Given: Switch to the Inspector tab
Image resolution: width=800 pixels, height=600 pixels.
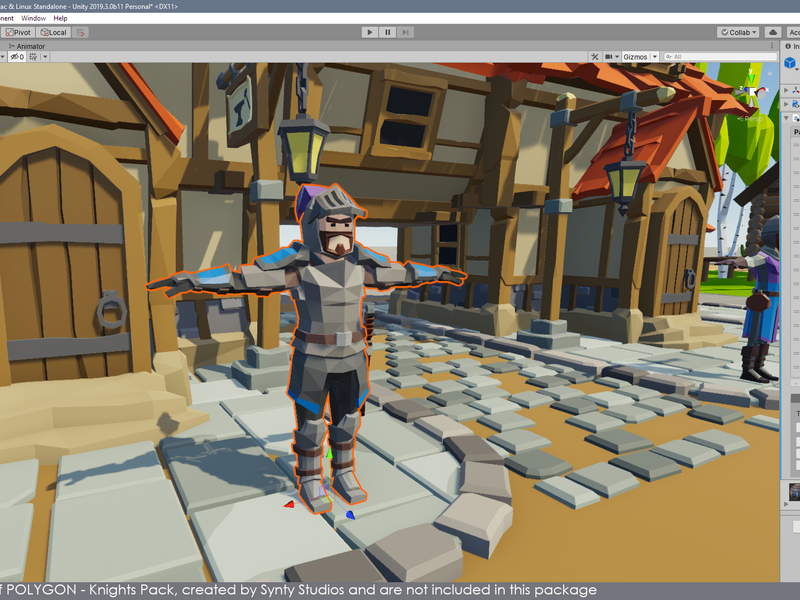Looking at the screenshot, I should point(792,46).
